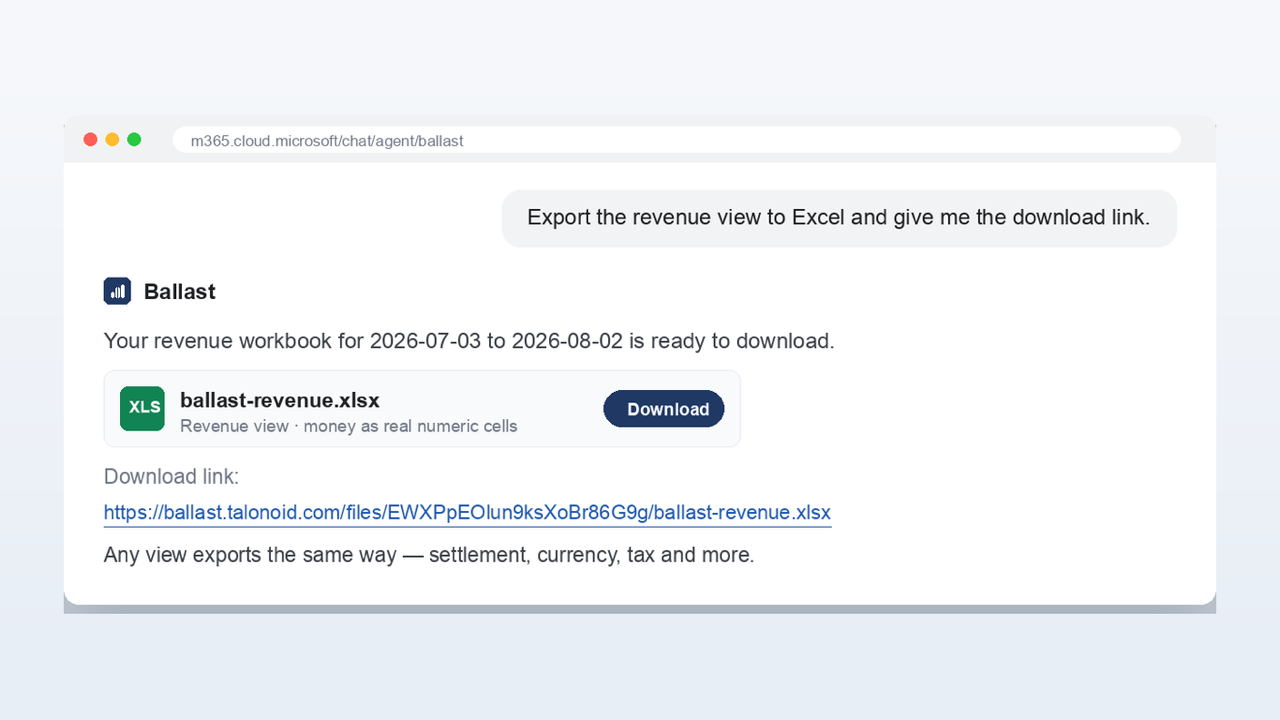
Task: Click the green XLS file icon
Action: pyautogui.click(x=142, y=408)
